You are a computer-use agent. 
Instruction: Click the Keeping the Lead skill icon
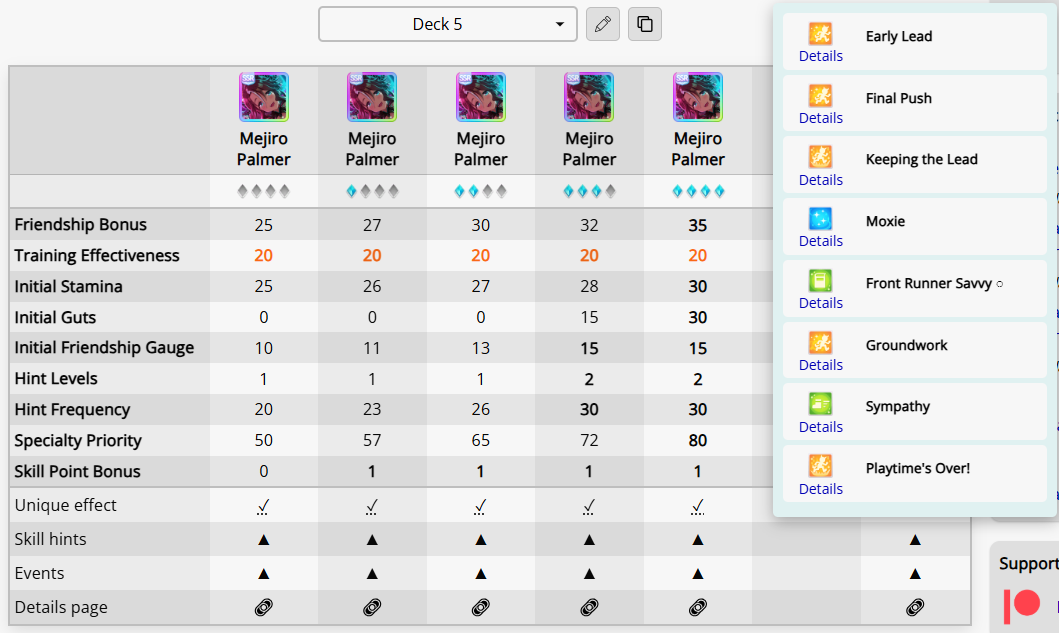coord(821,157)
